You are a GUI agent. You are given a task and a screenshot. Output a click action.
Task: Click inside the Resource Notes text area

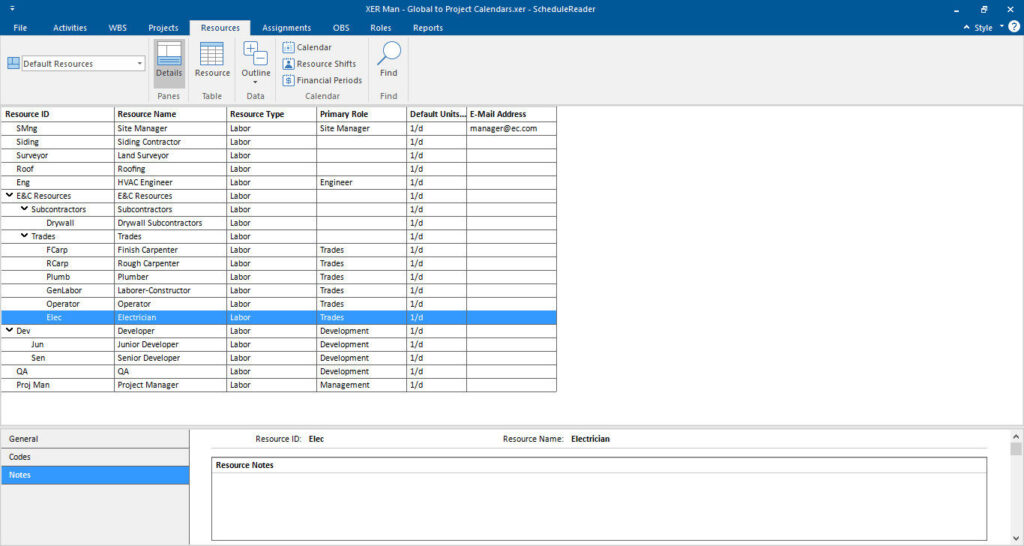point(599,506)
